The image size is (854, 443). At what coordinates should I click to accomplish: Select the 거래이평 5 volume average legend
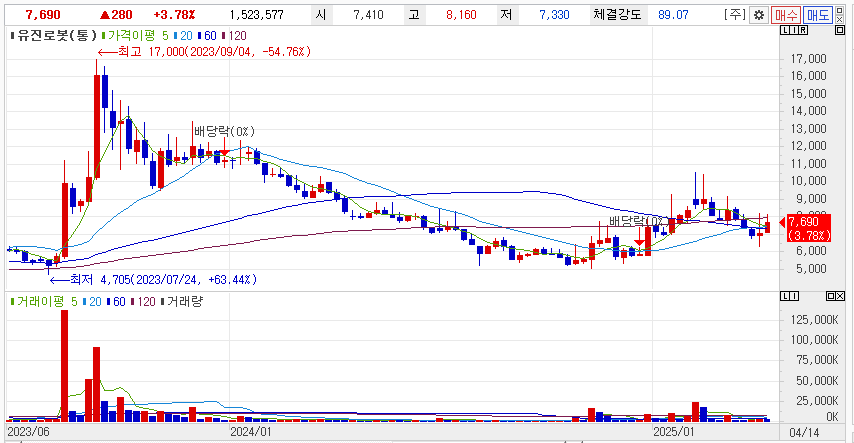[x=45, y=300]
